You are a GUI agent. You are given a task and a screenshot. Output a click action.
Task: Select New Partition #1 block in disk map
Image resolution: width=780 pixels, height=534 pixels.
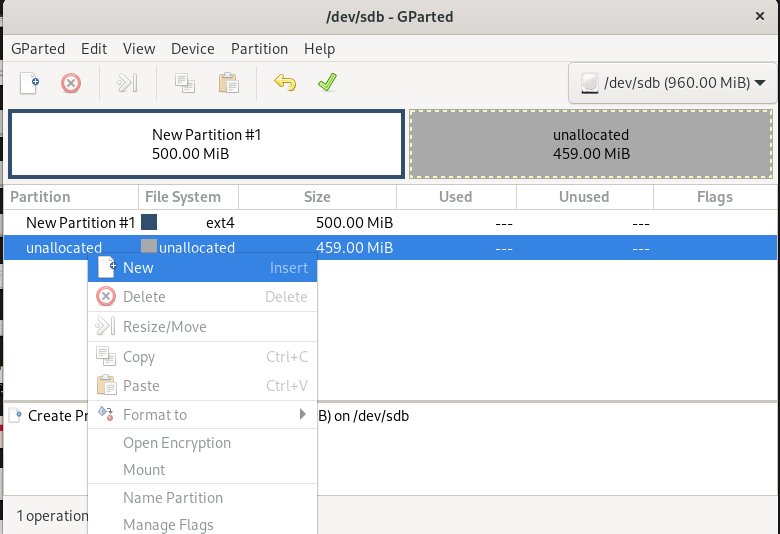(x=205, y=144)
